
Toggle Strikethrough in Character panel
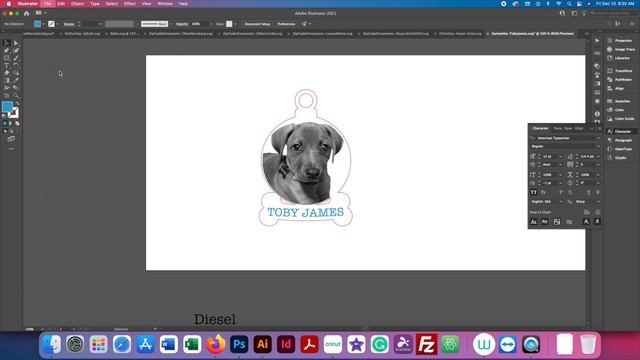(x=598, y=192)
